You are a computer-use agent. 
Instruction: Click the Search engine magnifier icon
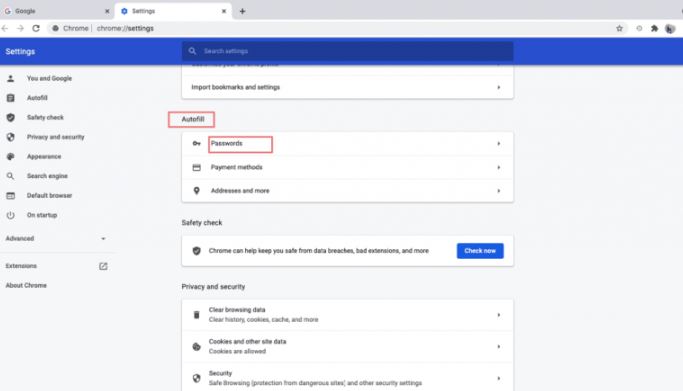10,176
